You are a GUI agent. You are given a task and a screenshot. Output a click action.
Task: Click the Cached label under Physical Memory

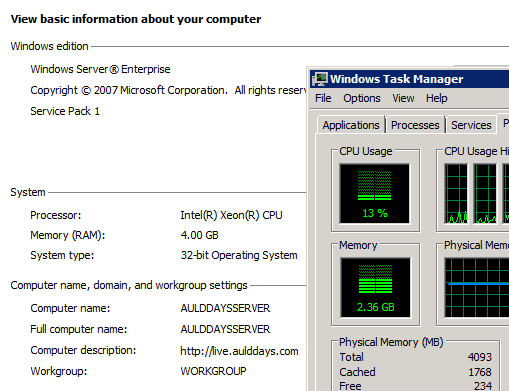[x=357, y=372]
